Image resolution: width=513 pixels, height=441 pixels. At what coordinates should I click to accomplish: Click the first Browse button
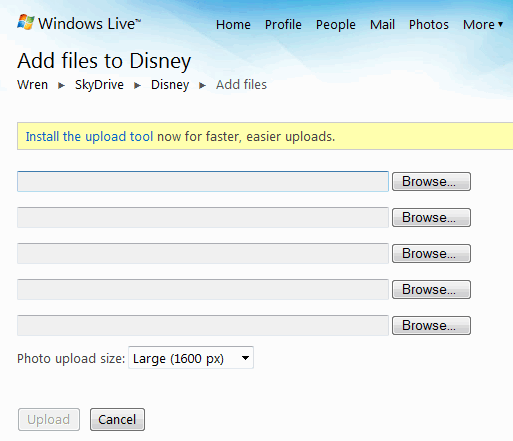coord(431,181)
